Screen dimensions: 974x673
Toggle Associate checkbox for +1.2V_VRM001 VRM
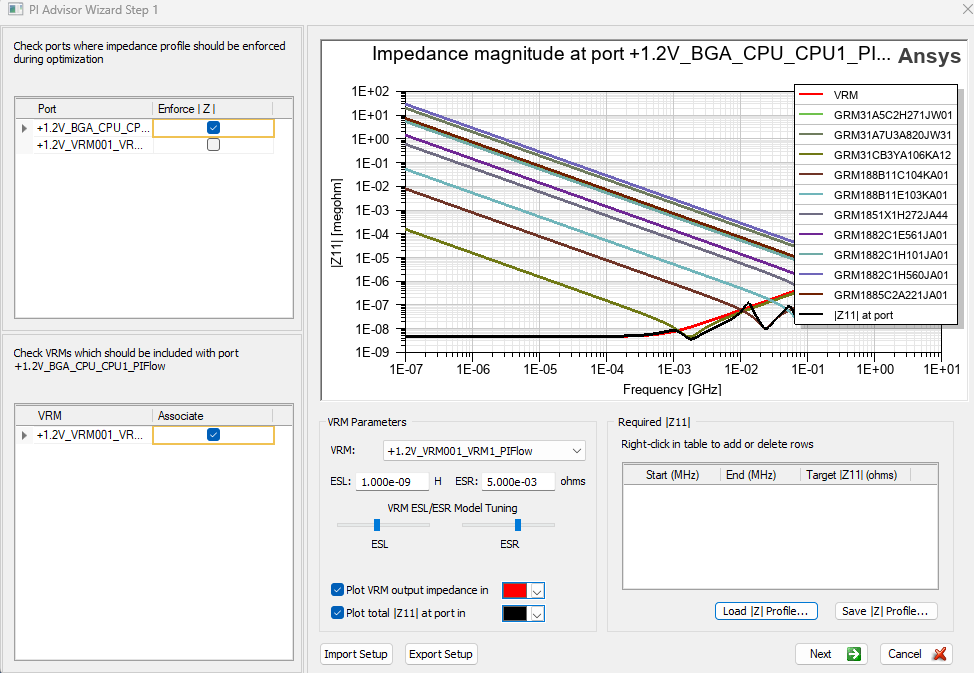click(213, 435)
